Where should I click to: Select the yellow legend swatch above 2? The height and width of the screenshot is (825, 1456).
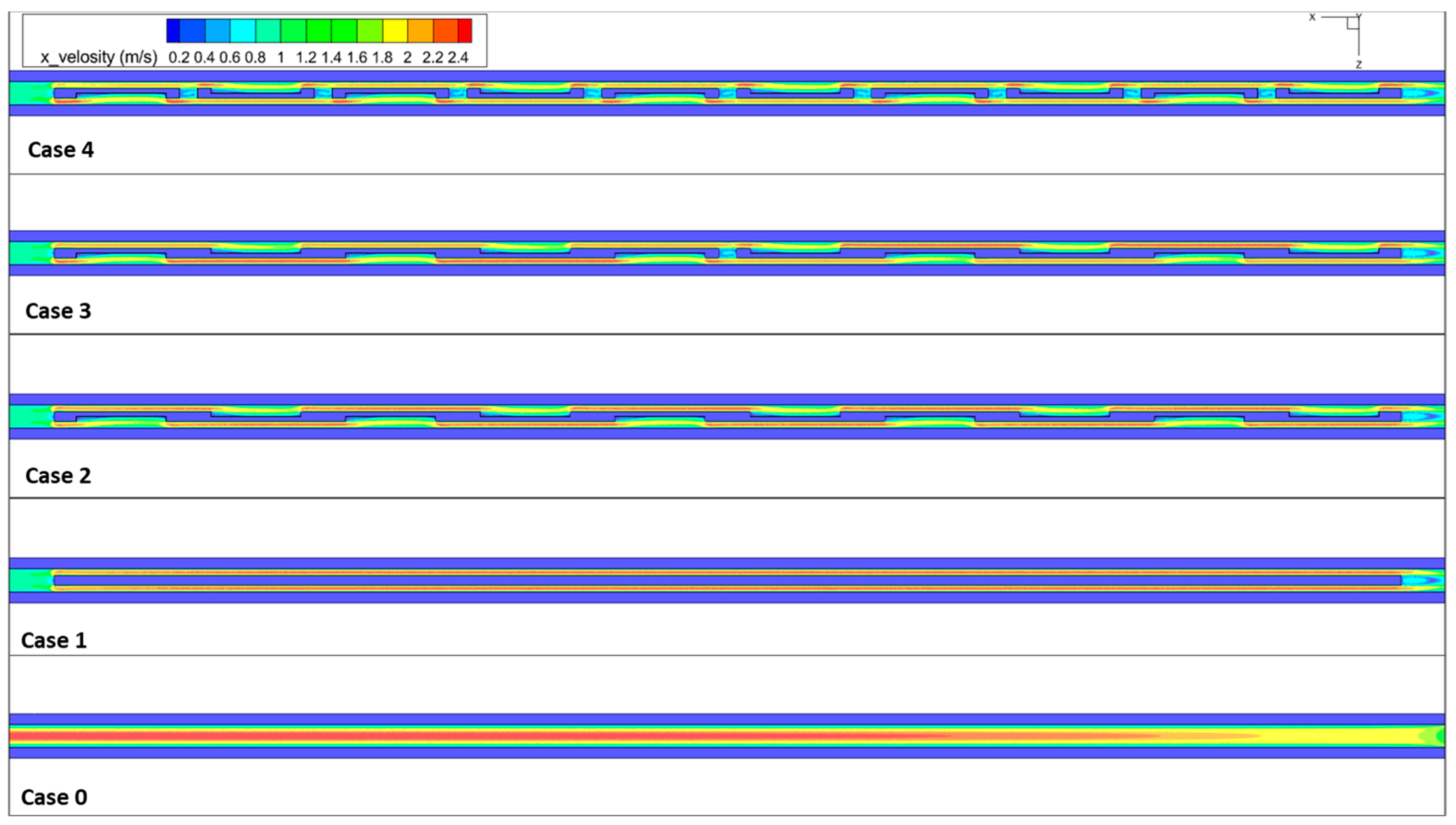395,31
